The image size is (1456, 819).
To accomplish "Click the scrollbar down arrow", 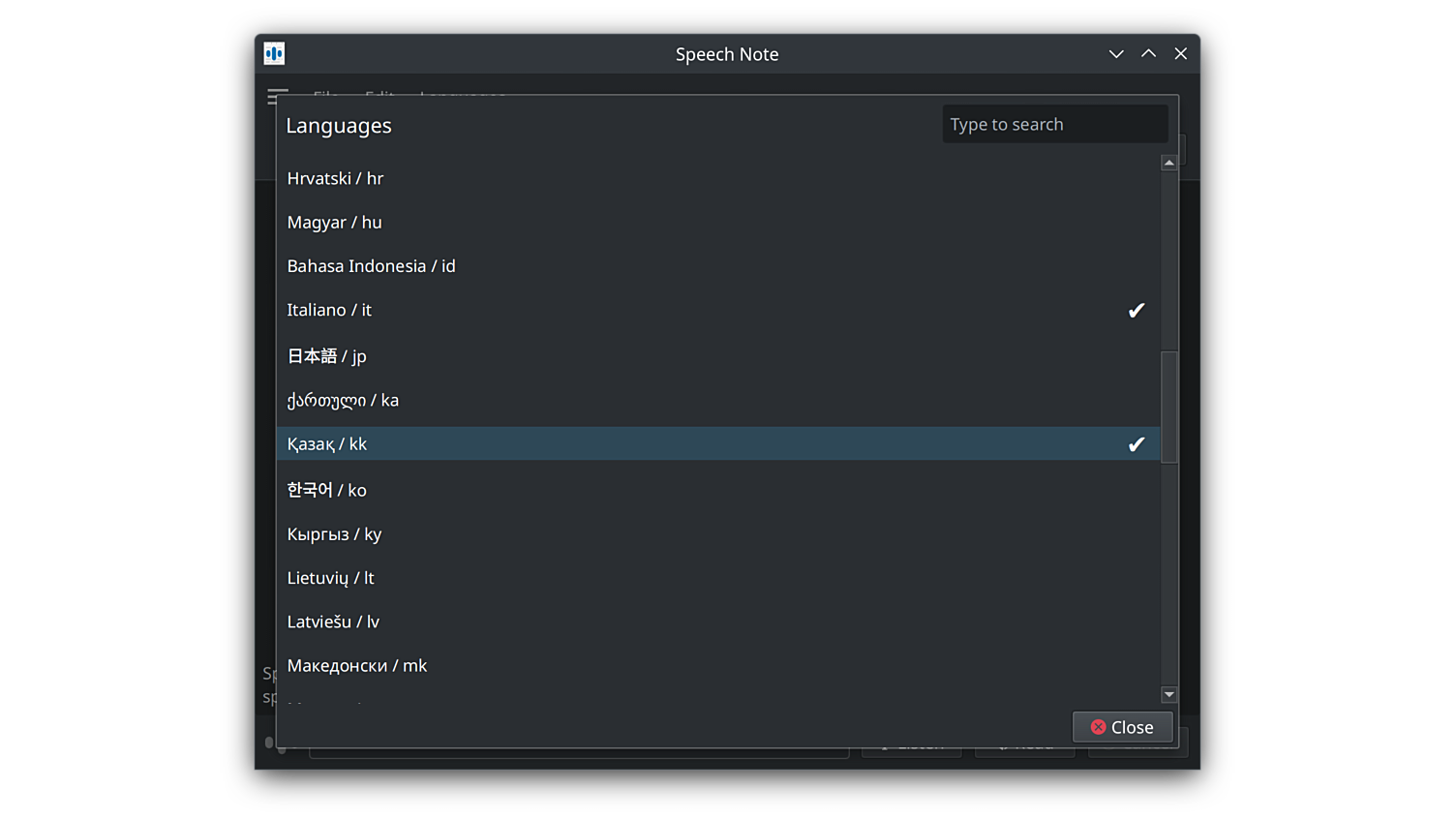I will pyautogui.click(x=1168, y=694).
